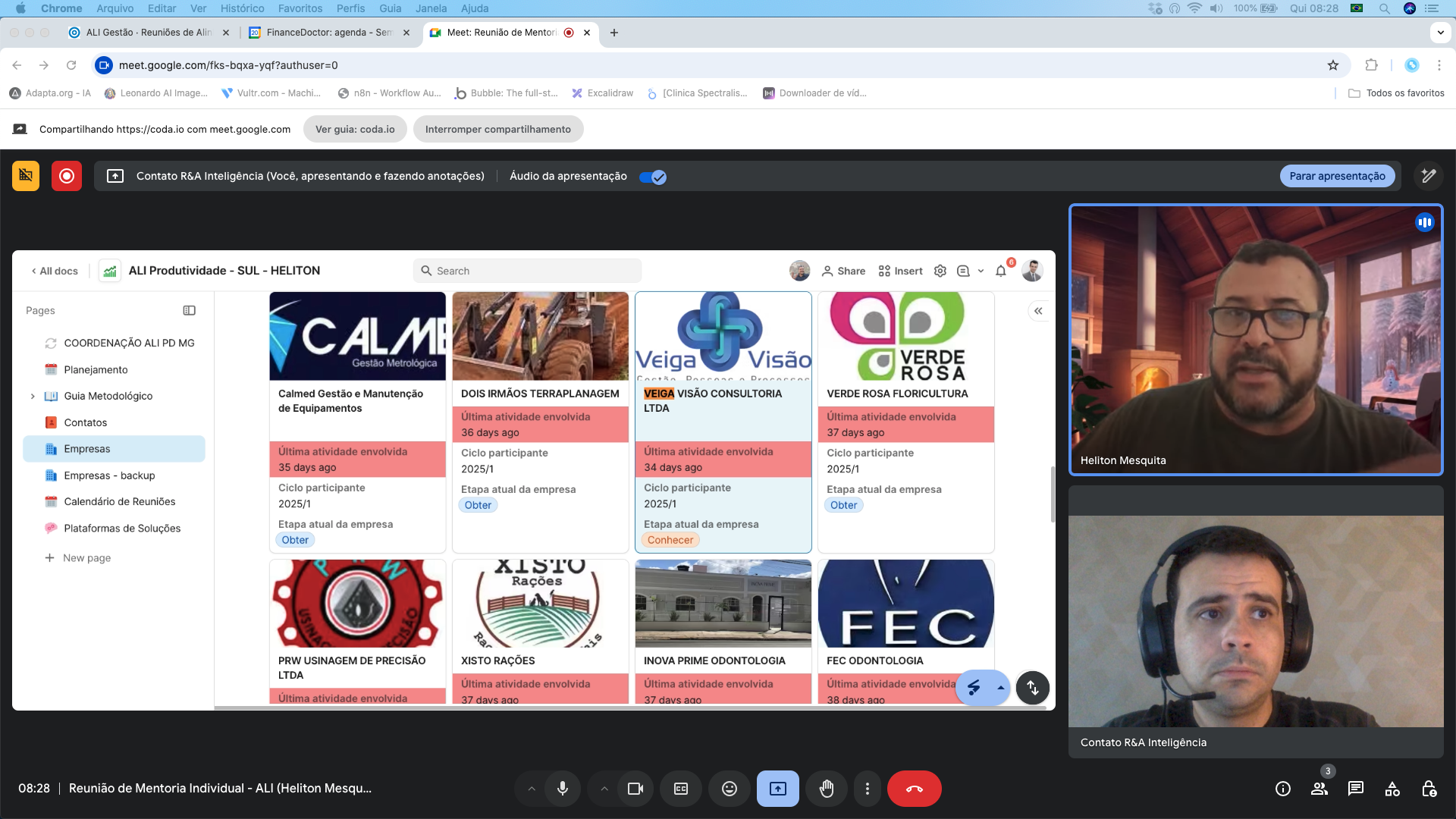Turn off the camera in Meet
Image resolution: width=1456 pixels, height=819 pixels.
[x=635, y=789]
